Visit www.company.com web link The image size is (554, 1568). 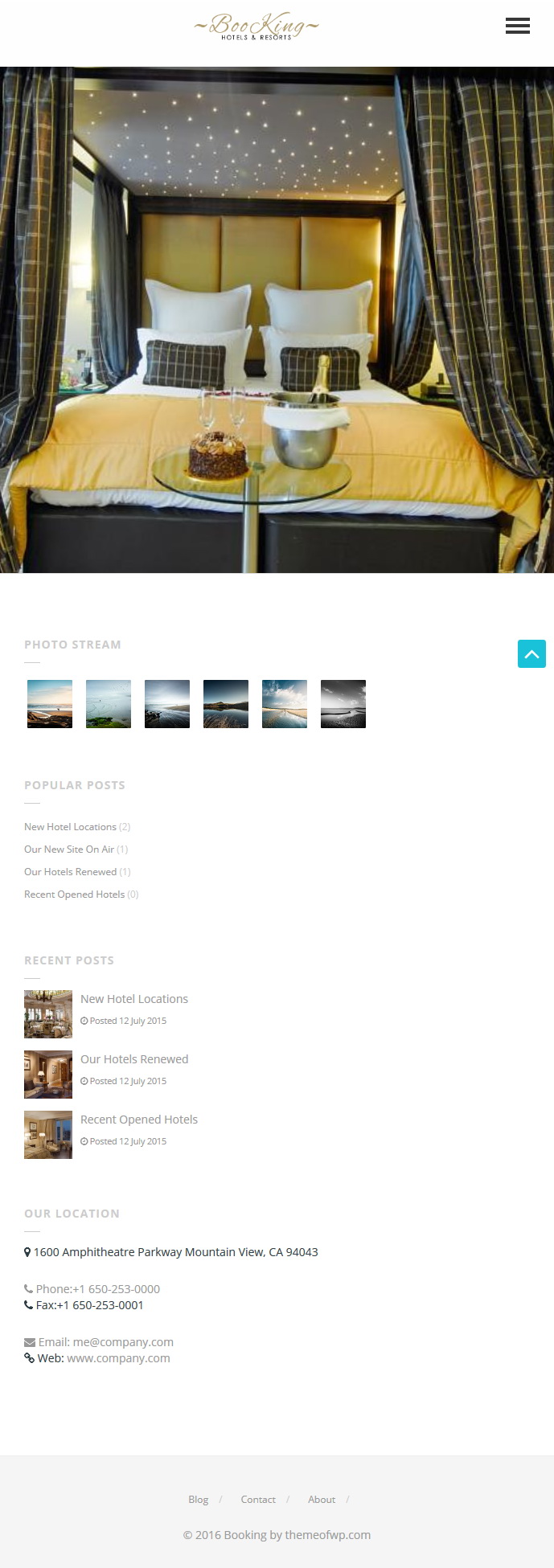coord(118,1358)
